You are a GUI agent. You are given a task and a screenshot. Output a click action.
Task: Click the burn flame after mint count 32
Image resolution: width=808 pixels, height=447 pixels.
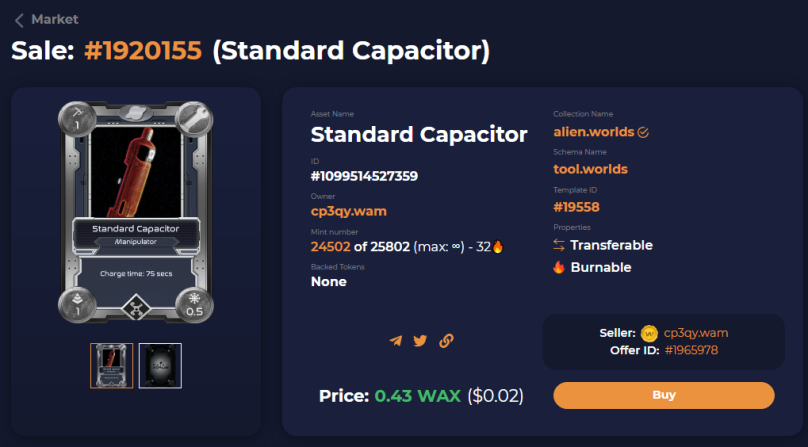click(498, 247)
